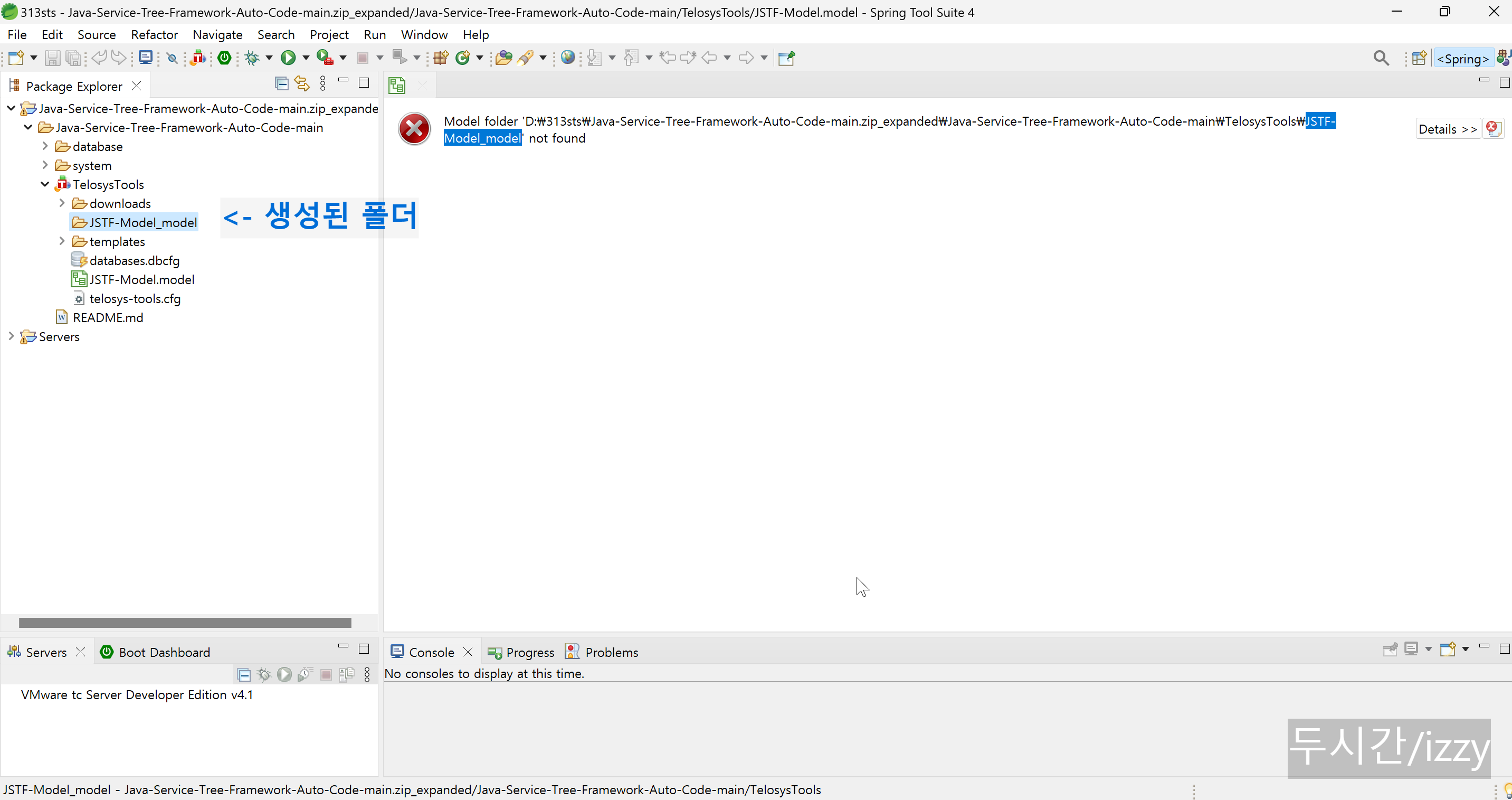Select VMware tc Server Developer Edition v4.1
Viewport: 1512px width, 800px height.
tap(137, 695)
